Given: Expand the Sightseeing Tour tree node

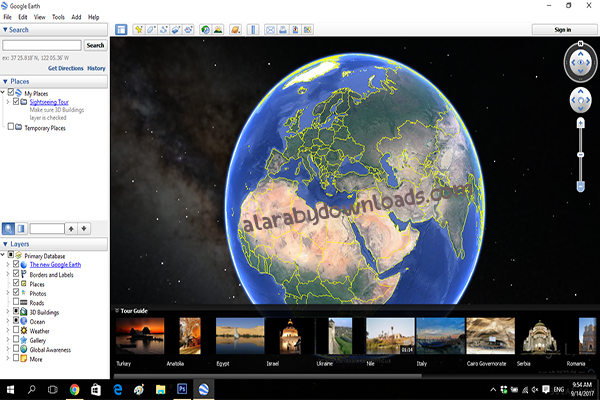Looking at the screenshot, I should click(8, 102).
